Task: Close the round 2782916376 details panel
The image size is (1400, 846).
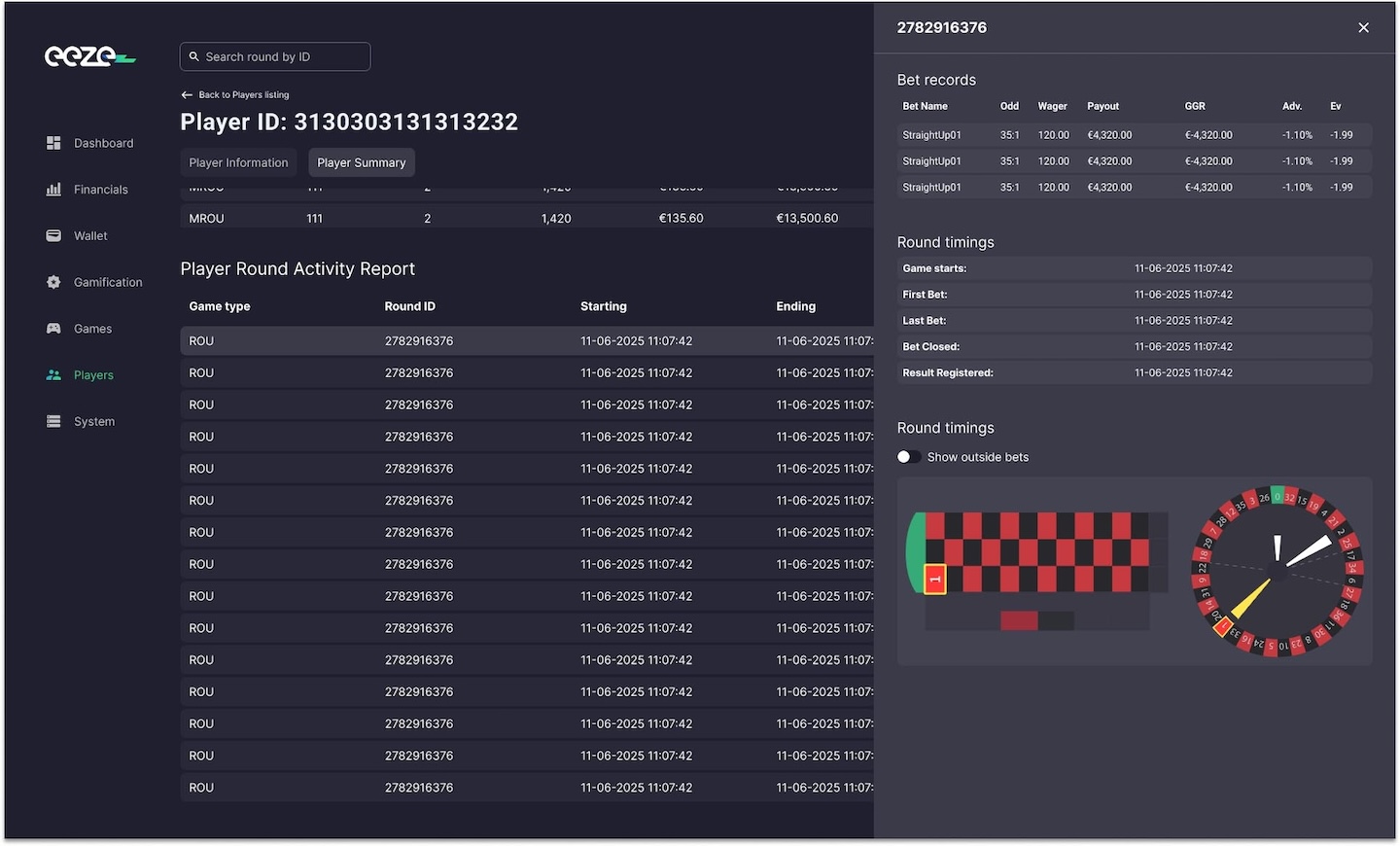Action: [1363, 28]
